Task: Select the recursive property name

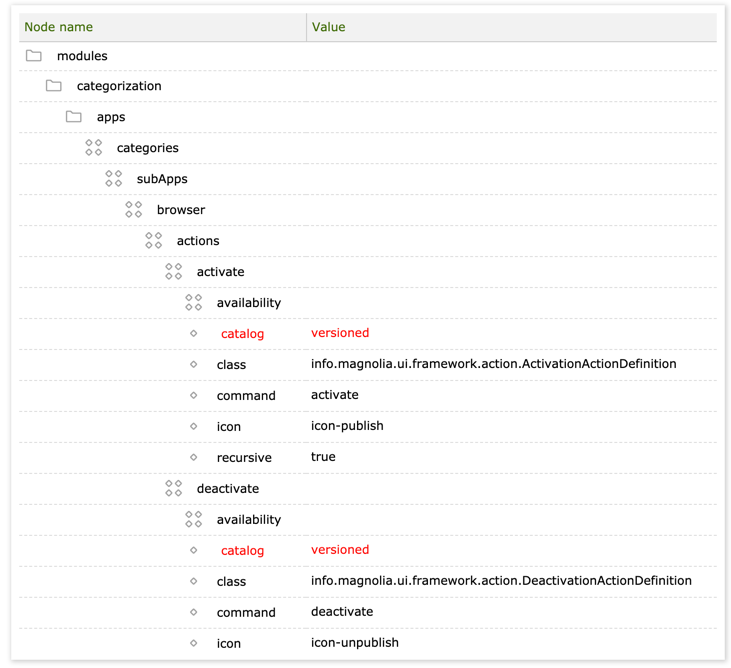Action: 244,458
